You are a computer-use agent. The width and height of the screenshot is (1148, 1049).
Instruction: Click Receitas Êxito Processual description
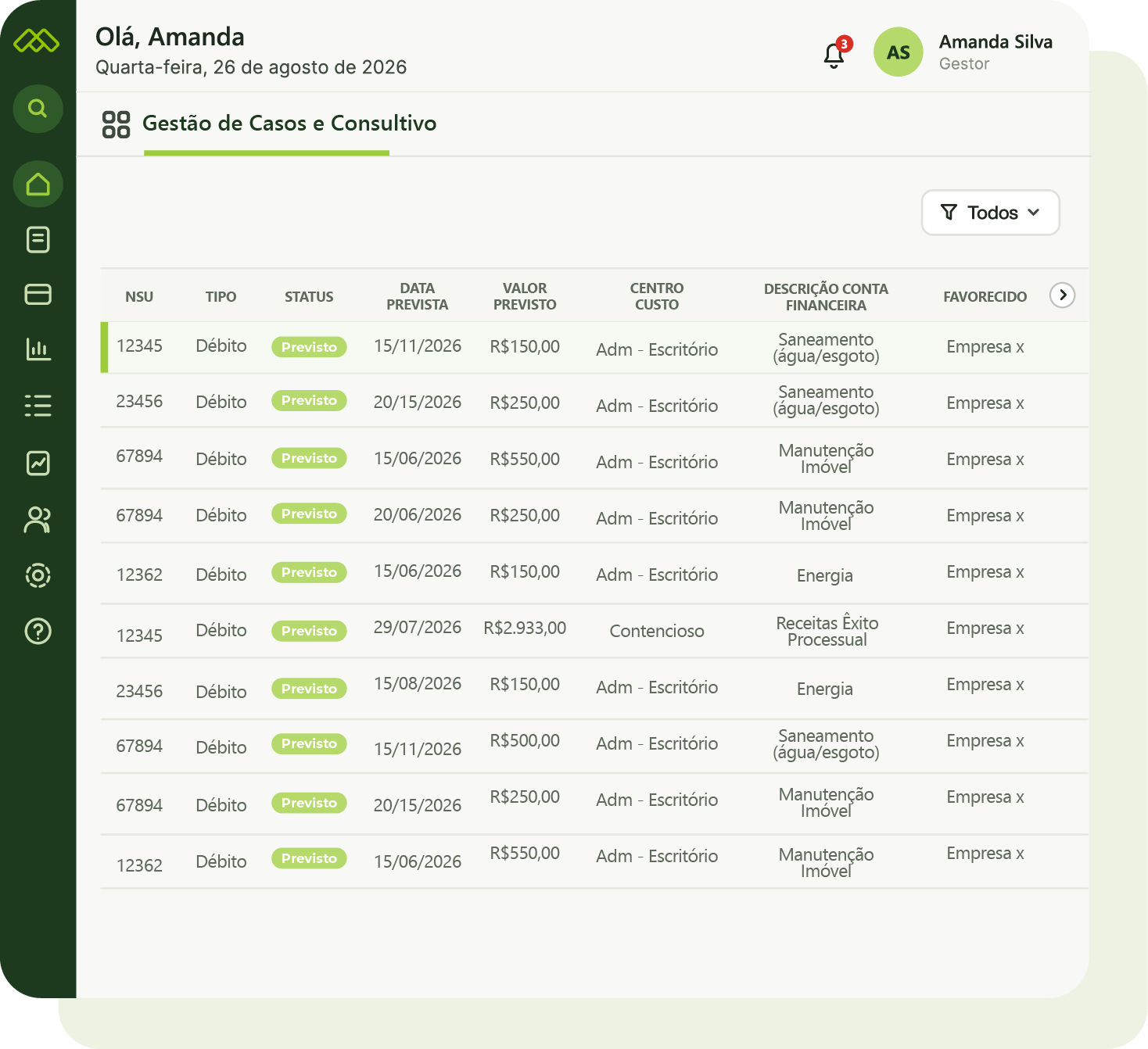(827, 632)
